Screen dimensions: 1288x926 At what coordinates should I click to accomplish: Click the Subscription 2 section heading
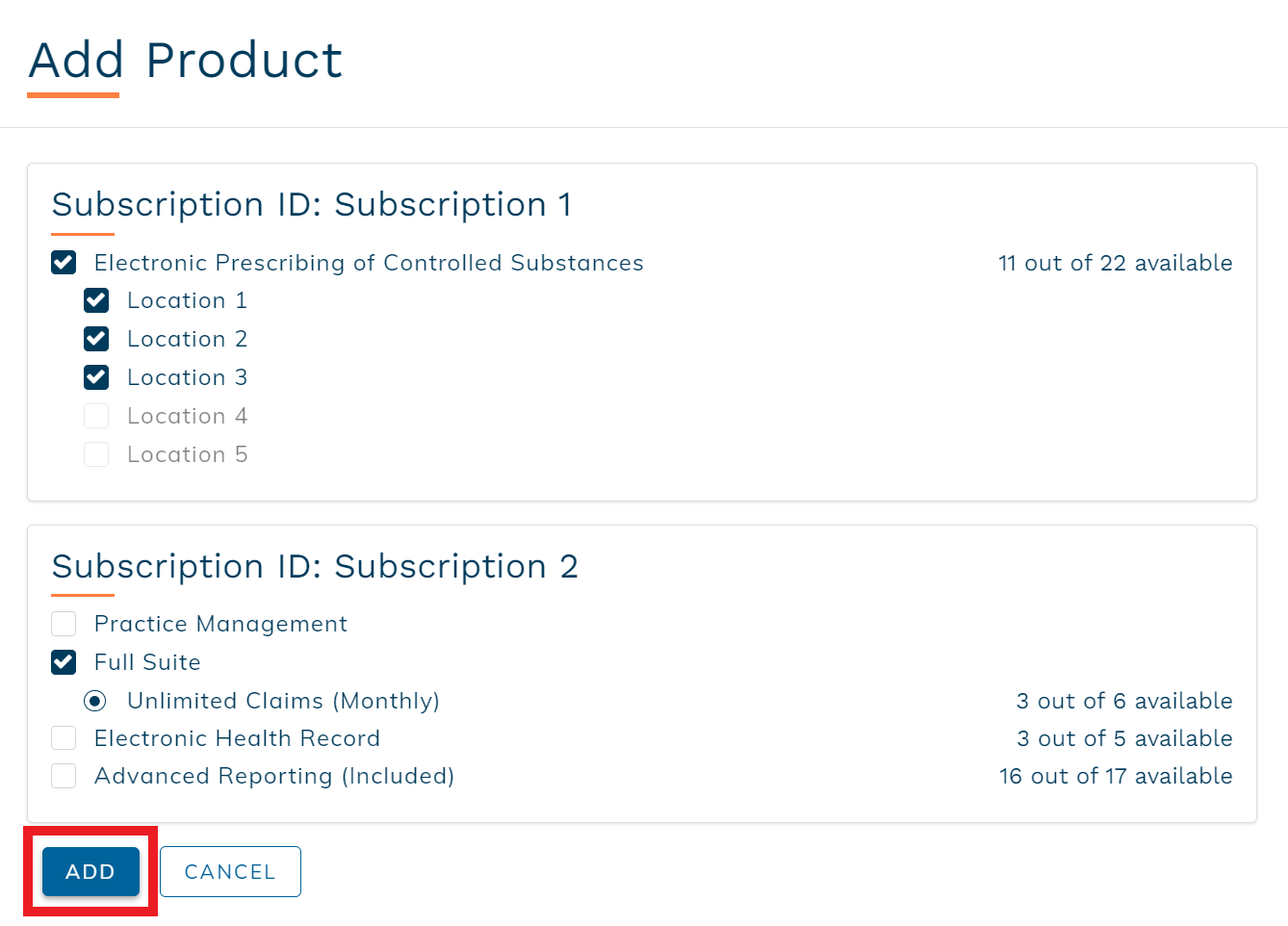[x=315, y=566]
